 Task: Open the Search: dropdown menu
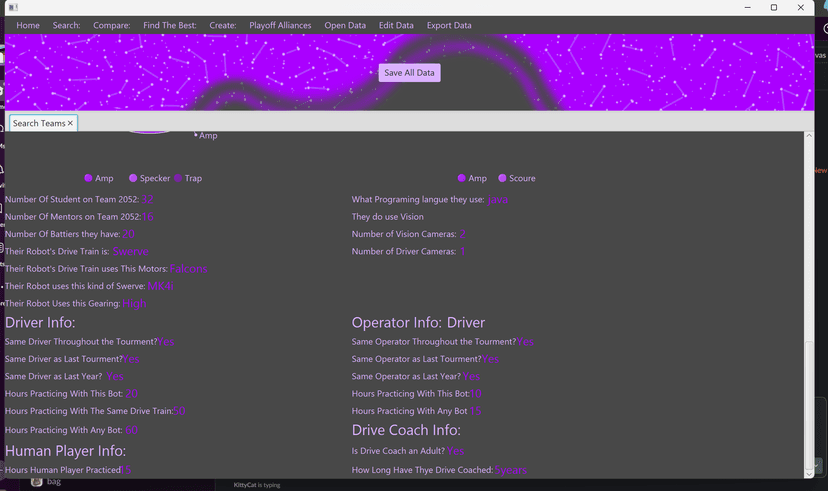(67, 25)
